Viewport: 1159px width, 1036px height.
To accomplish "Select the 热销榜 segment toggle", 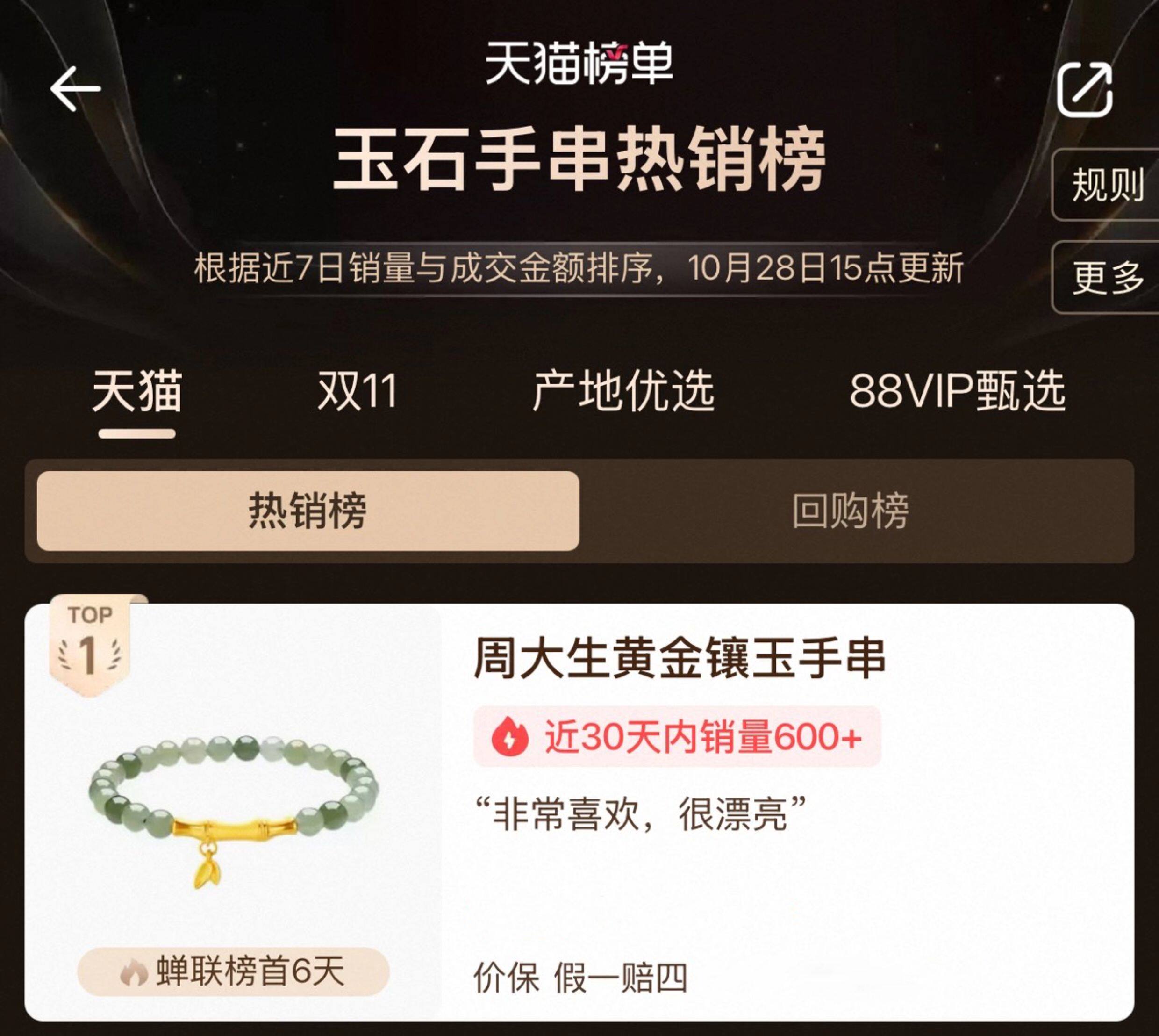I will pyautogui.click(x=308, y=511).
